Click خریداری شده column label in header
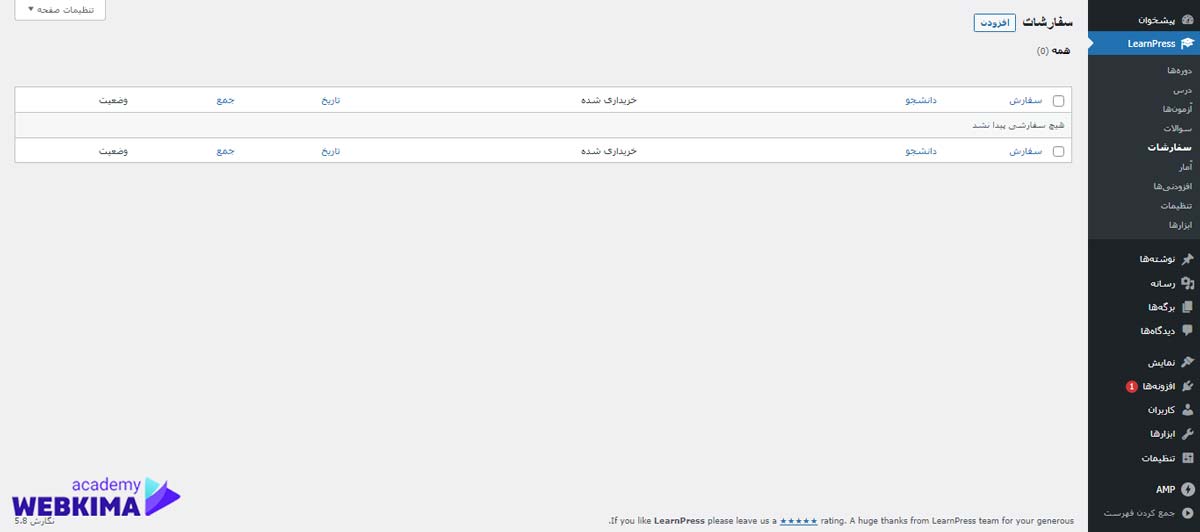 pos(609,100)
